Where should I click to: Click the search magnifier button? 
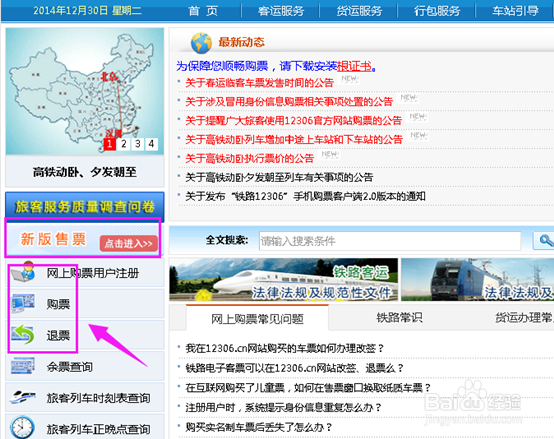point(544,241)
